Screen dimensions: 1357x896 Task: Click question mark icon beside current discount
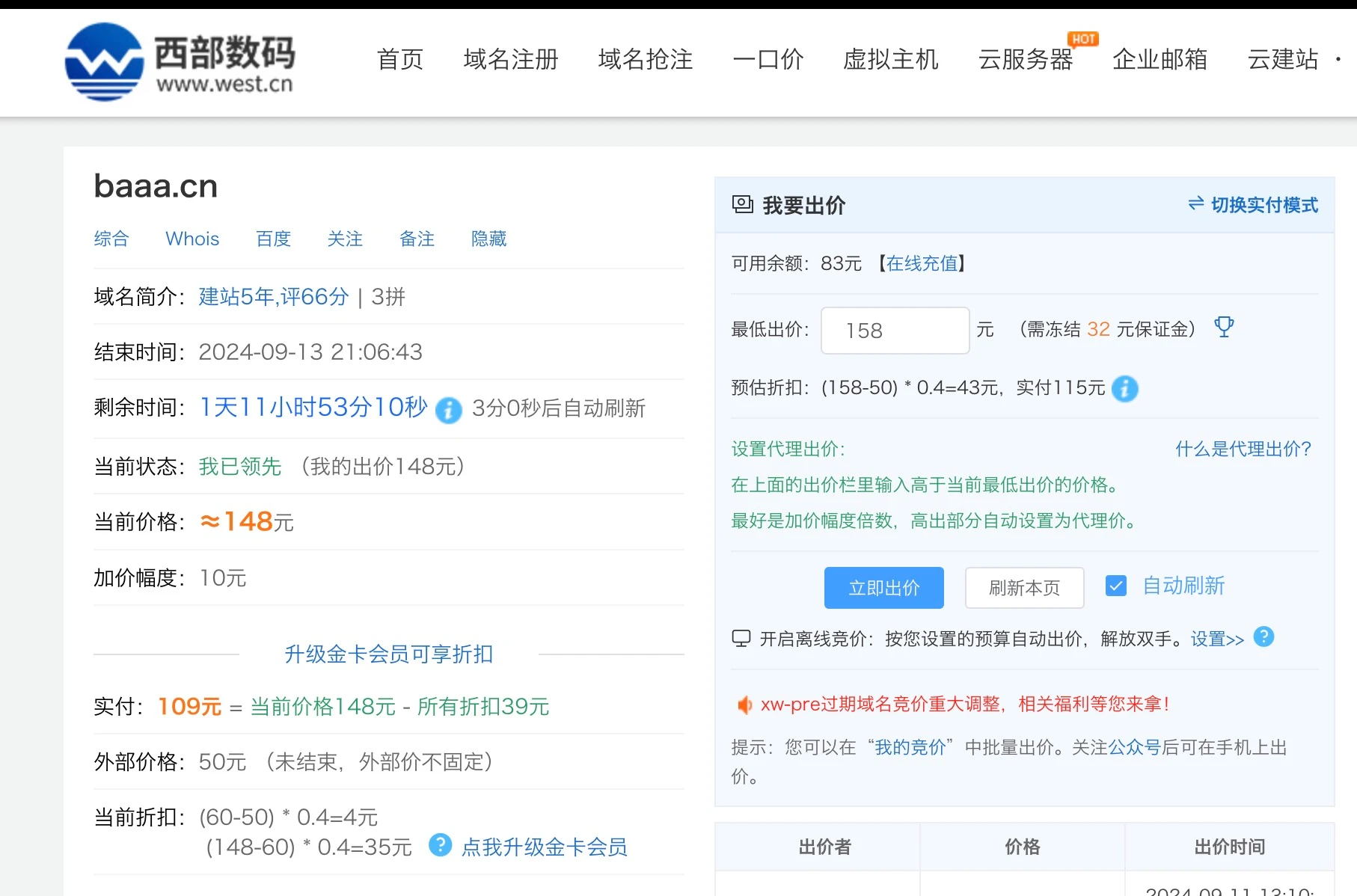pyautogui.click(x=440, y=845)
